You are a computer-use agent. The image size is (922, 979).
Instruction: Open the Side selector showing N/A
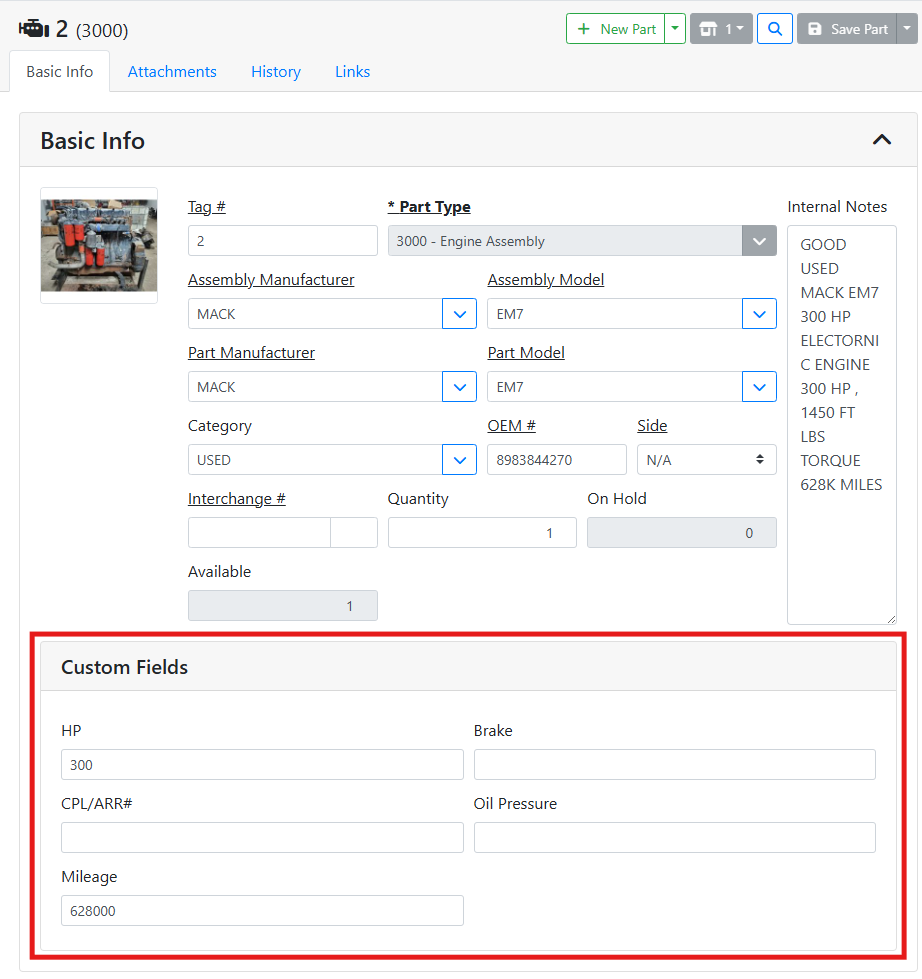706,460
